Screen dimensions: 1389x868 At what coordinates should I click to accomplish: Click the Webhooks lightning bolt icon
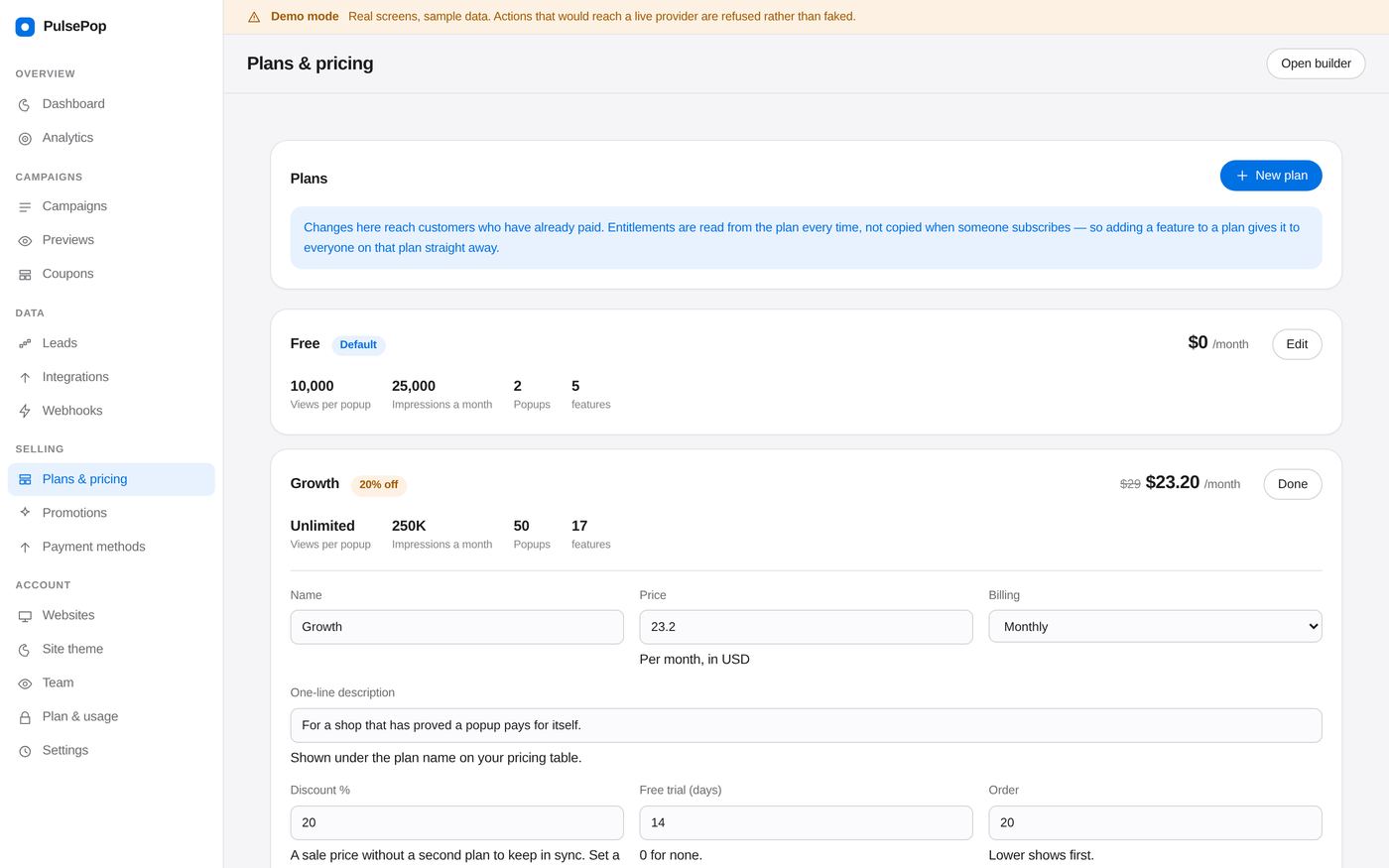(x=25, y=412)
